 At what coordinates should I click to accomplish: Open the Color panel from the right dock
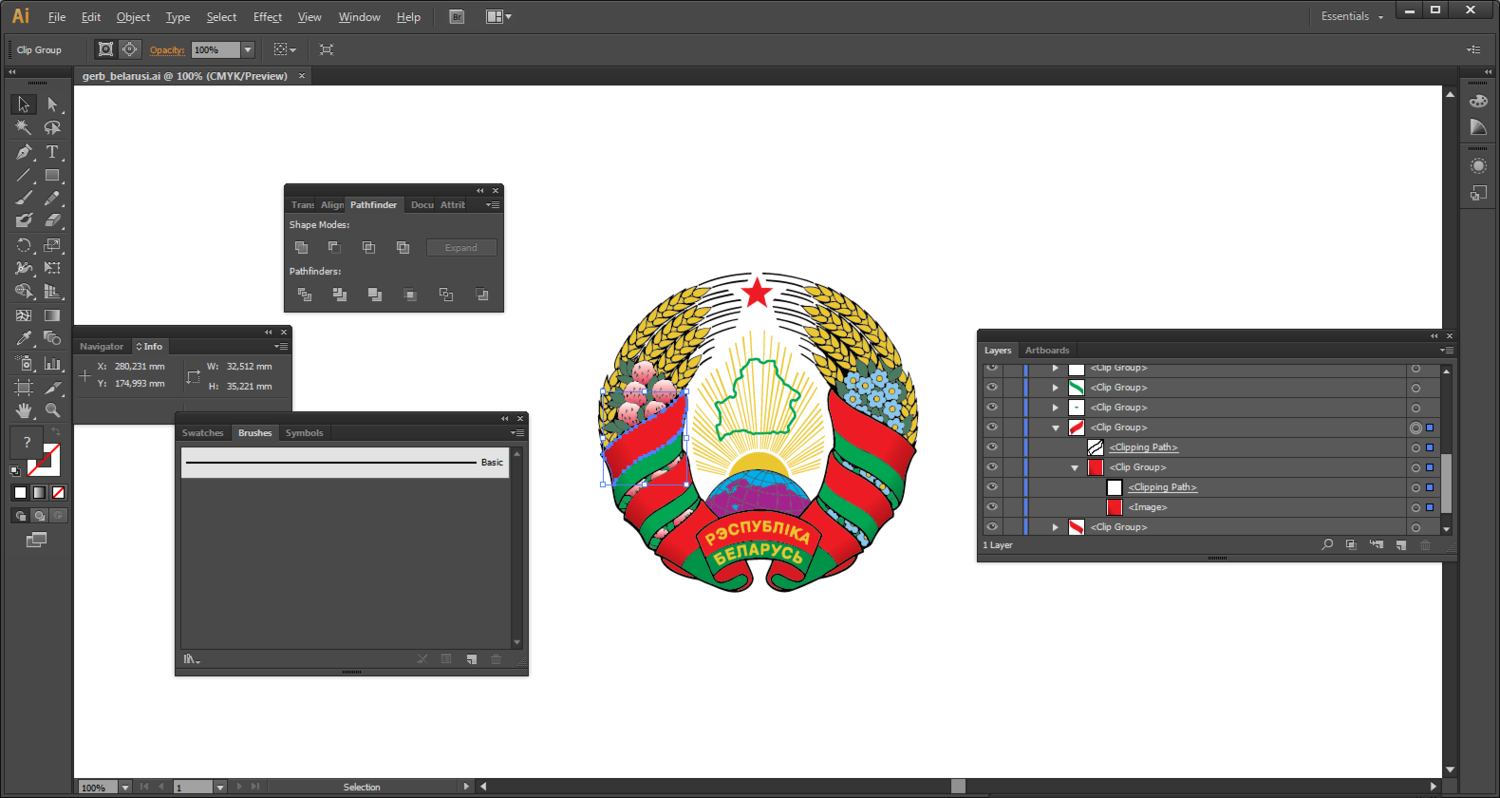click(x=1478, y=102)
